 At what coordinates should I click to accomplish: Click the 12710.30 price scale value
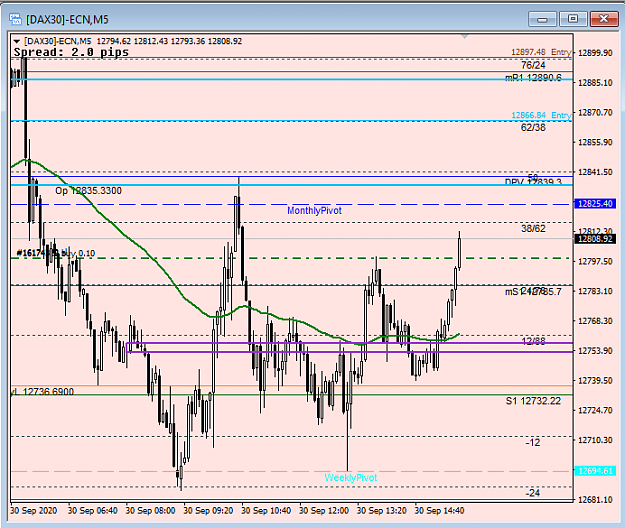coord(596,440)
